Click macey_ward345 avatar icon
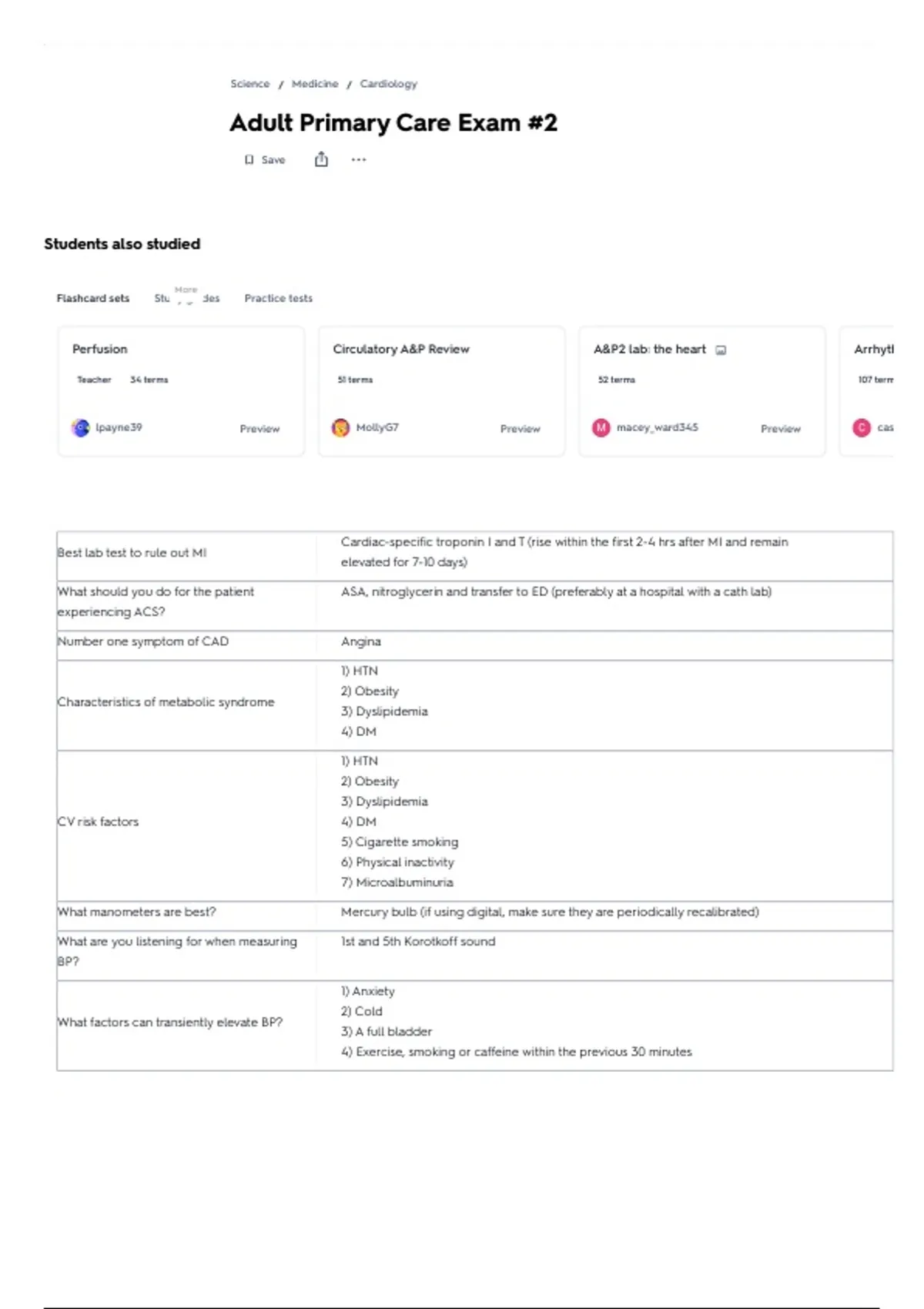This screenshot has width=924, height=1309. (x=601, y=427)
